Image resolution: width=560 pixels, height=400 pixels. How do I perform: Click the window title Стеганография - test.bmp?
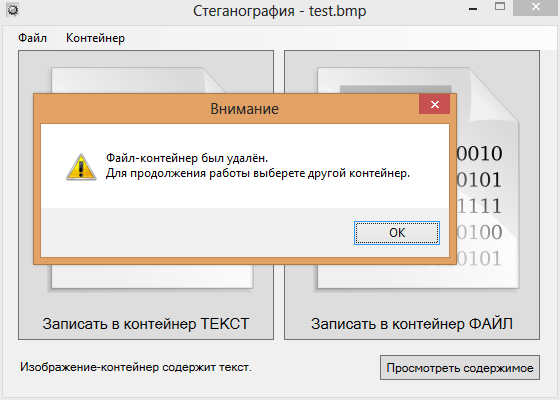tap(280, 11)
